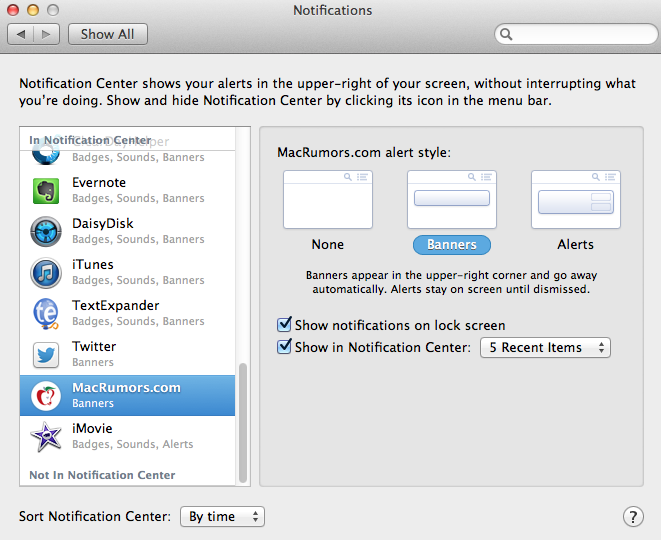Click the In Notification Center header
Image resolution: width=661 pixels, height=540 pixels.
tap(90, 140)
